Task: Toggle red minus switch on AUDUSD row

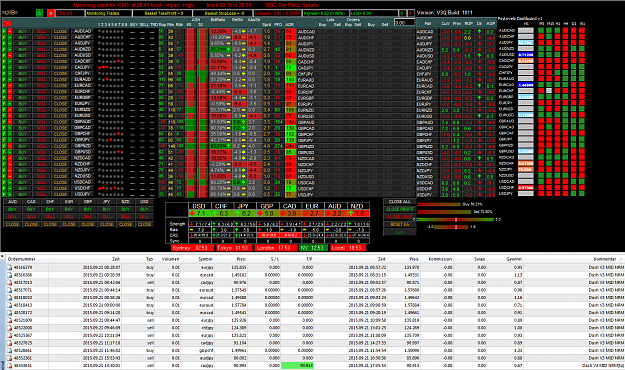Action: (x=10, y=55)
